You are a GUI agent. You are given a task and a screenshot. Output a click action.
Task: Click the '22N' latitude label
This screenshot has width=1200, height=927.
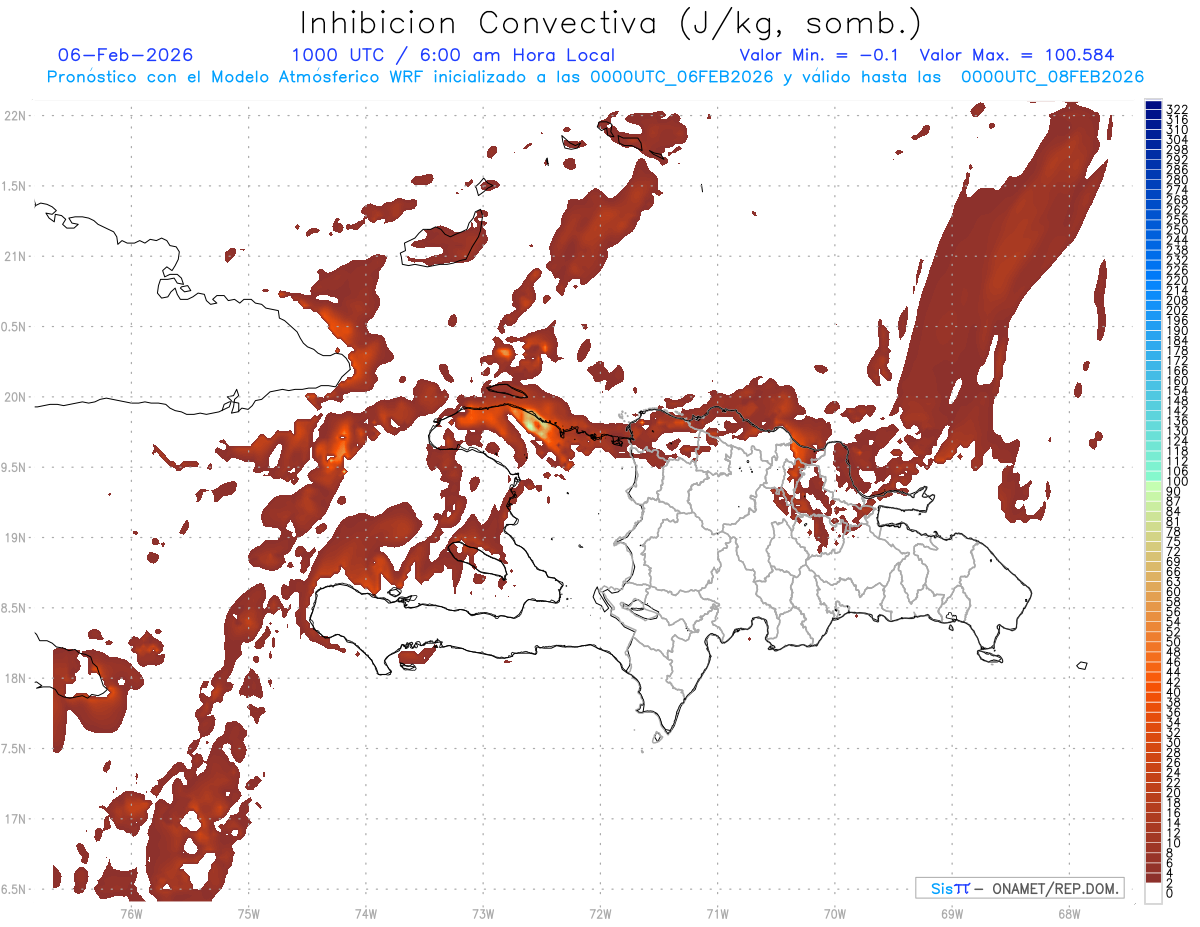pyautogui.click(x=15, y=116)
